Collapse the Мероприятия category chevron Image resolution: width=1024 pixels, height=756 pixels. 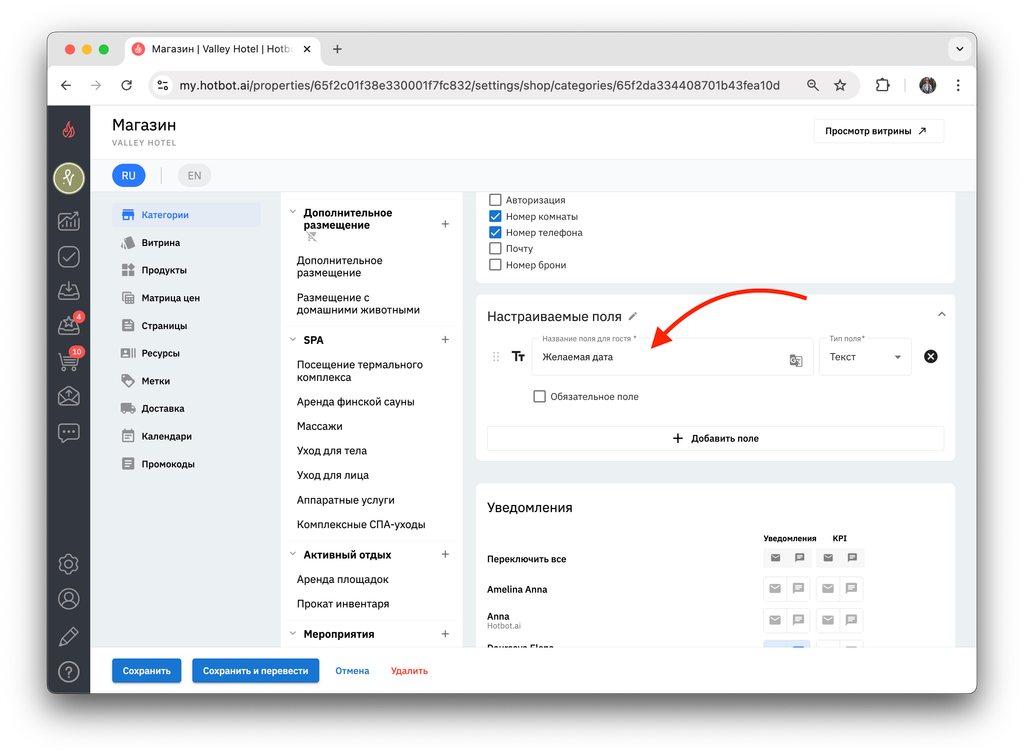point(293,633)
